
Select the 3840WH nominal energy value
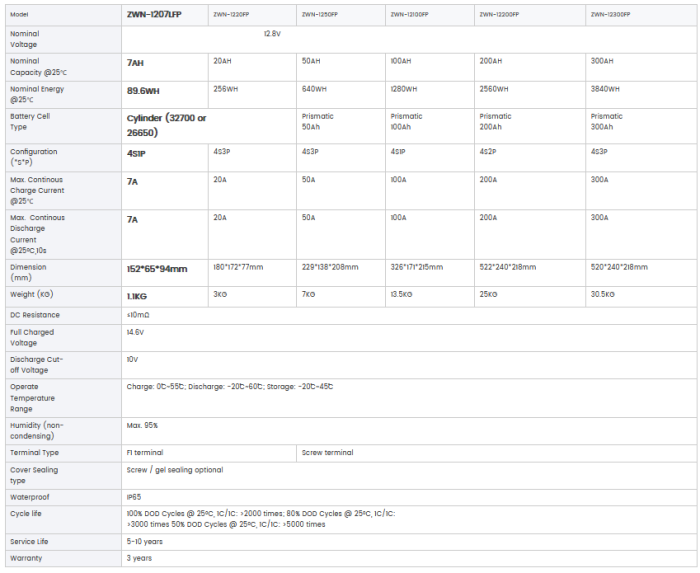604,88
